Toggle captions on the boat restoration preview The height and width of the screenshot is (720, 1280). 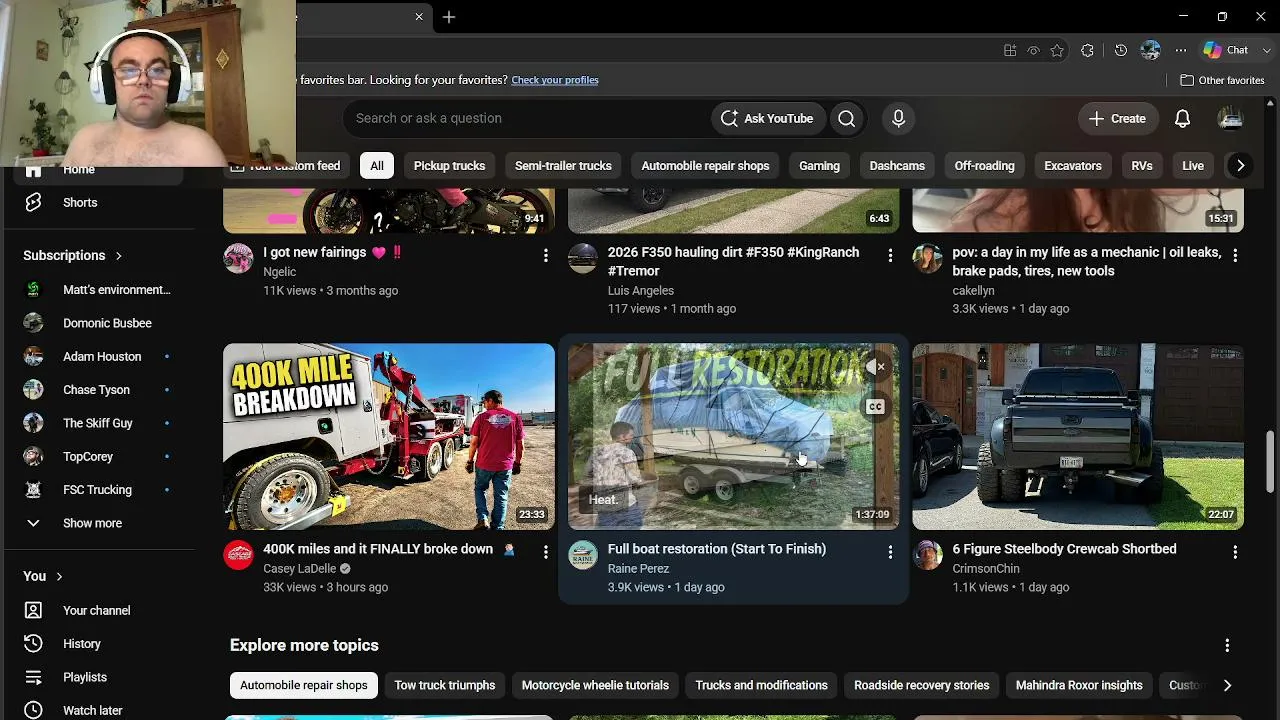pyautogui.click(x=875, y=406)
